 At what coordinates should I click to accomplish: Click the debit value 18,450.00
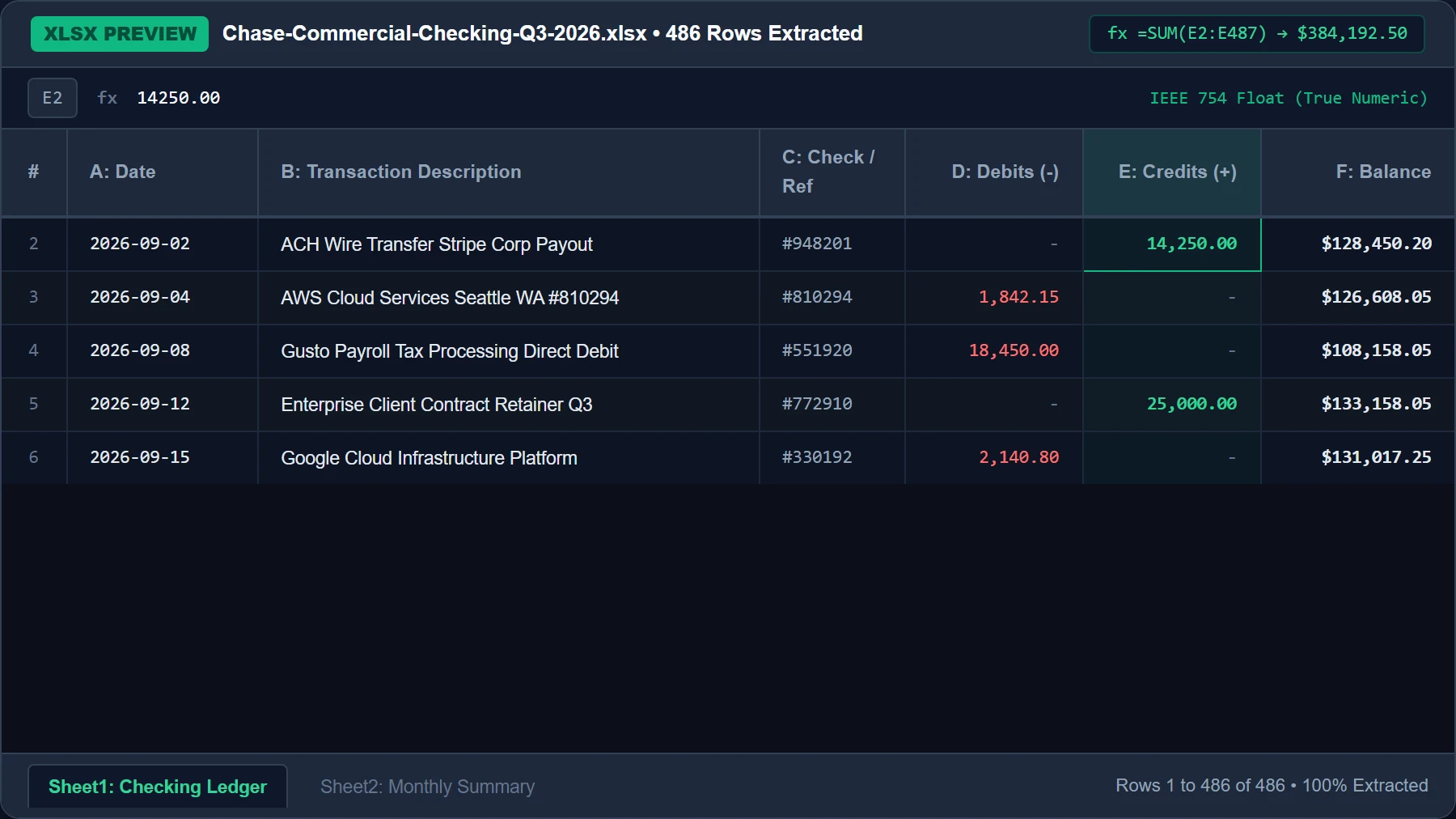point(1014,350)
